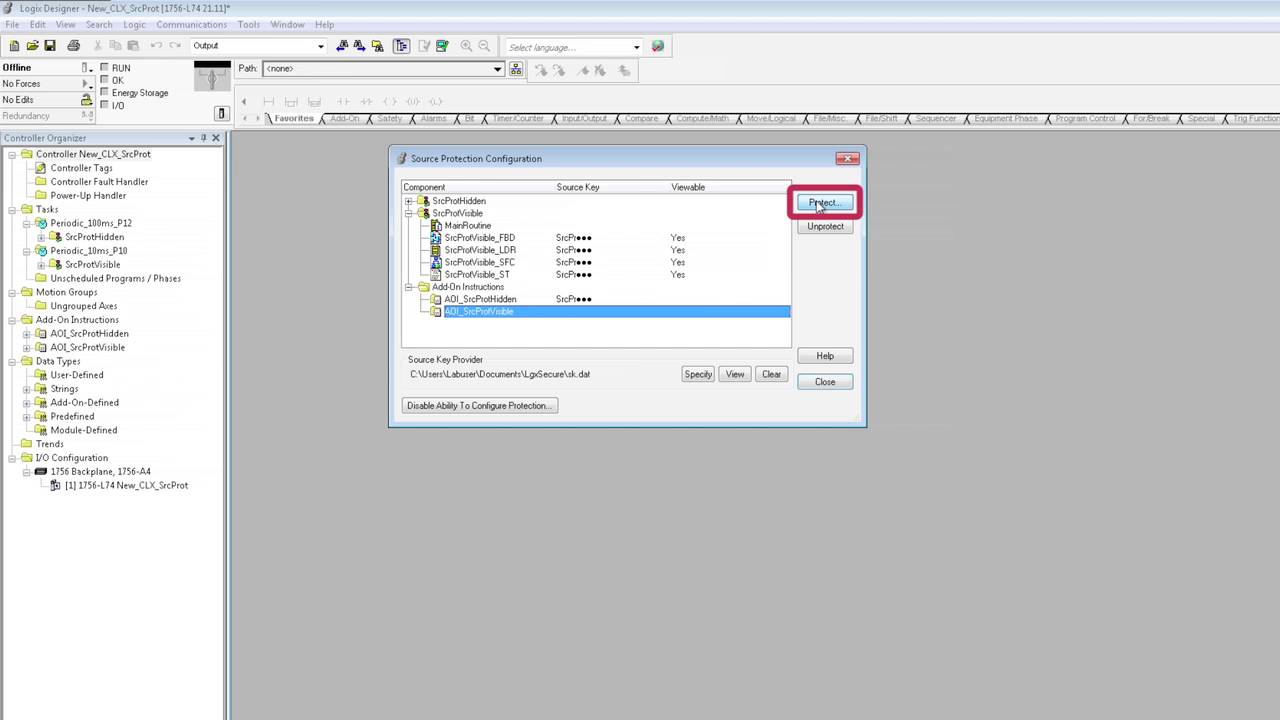Viewport: 1280px width, 720px height.
Task: Save the project with the floppy icon
Action: pyautogui.click(x=49, y=46)
